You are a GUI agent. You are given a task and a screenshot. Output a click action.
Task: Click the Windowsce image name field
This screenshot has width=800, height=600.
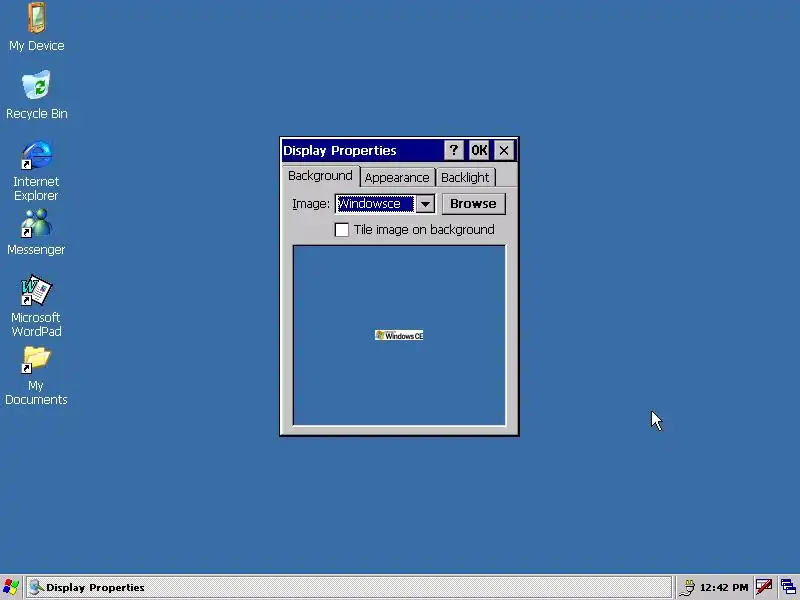pos(376,204)
